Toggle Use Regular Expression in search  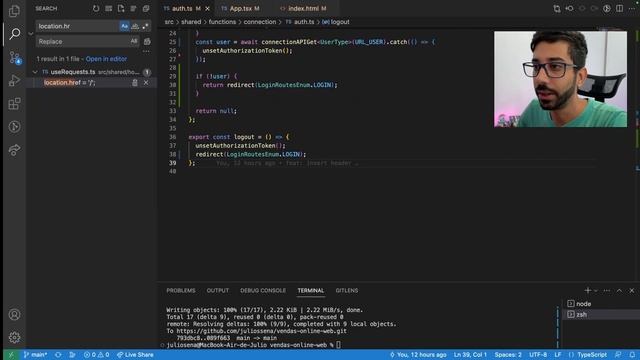(145, 26)
